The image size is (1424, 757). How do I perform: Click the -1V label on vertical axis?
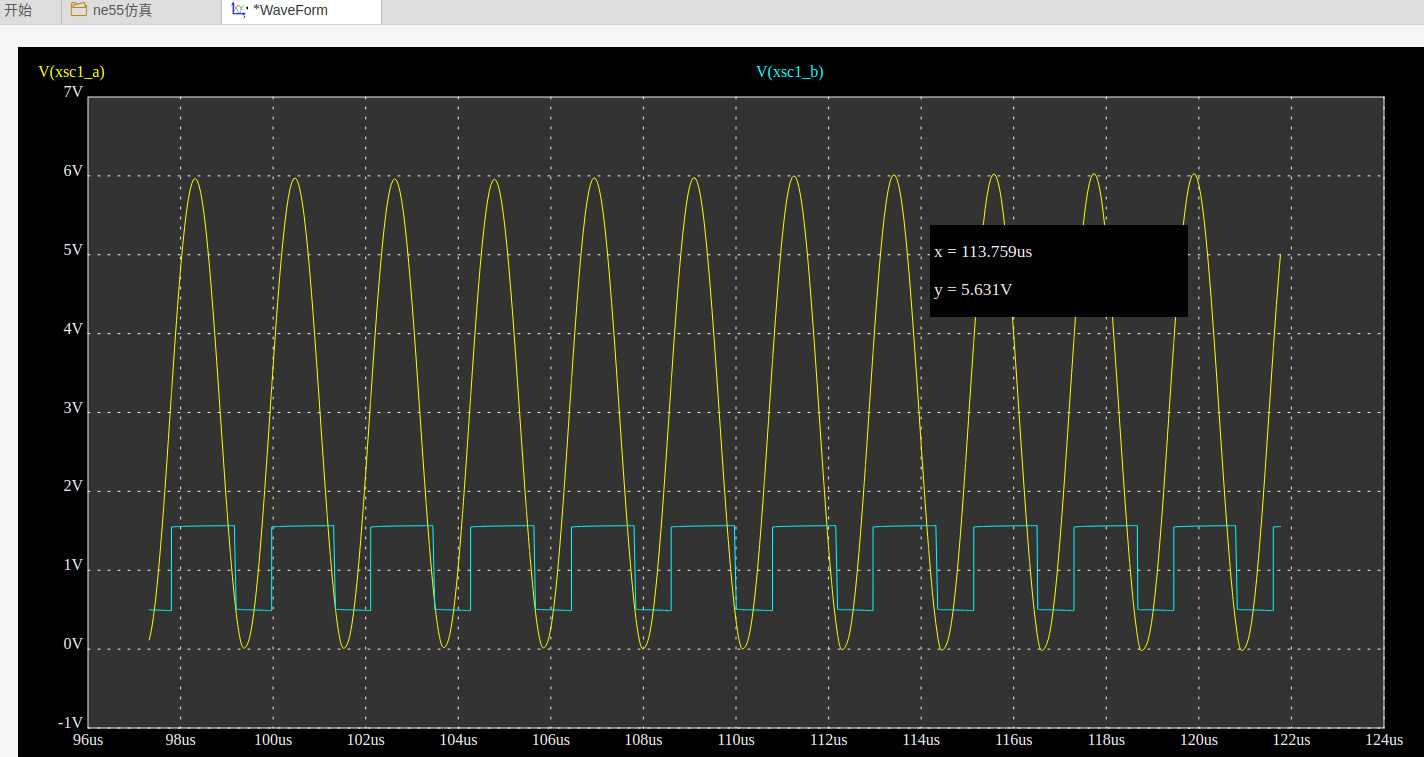pos(70,723)
